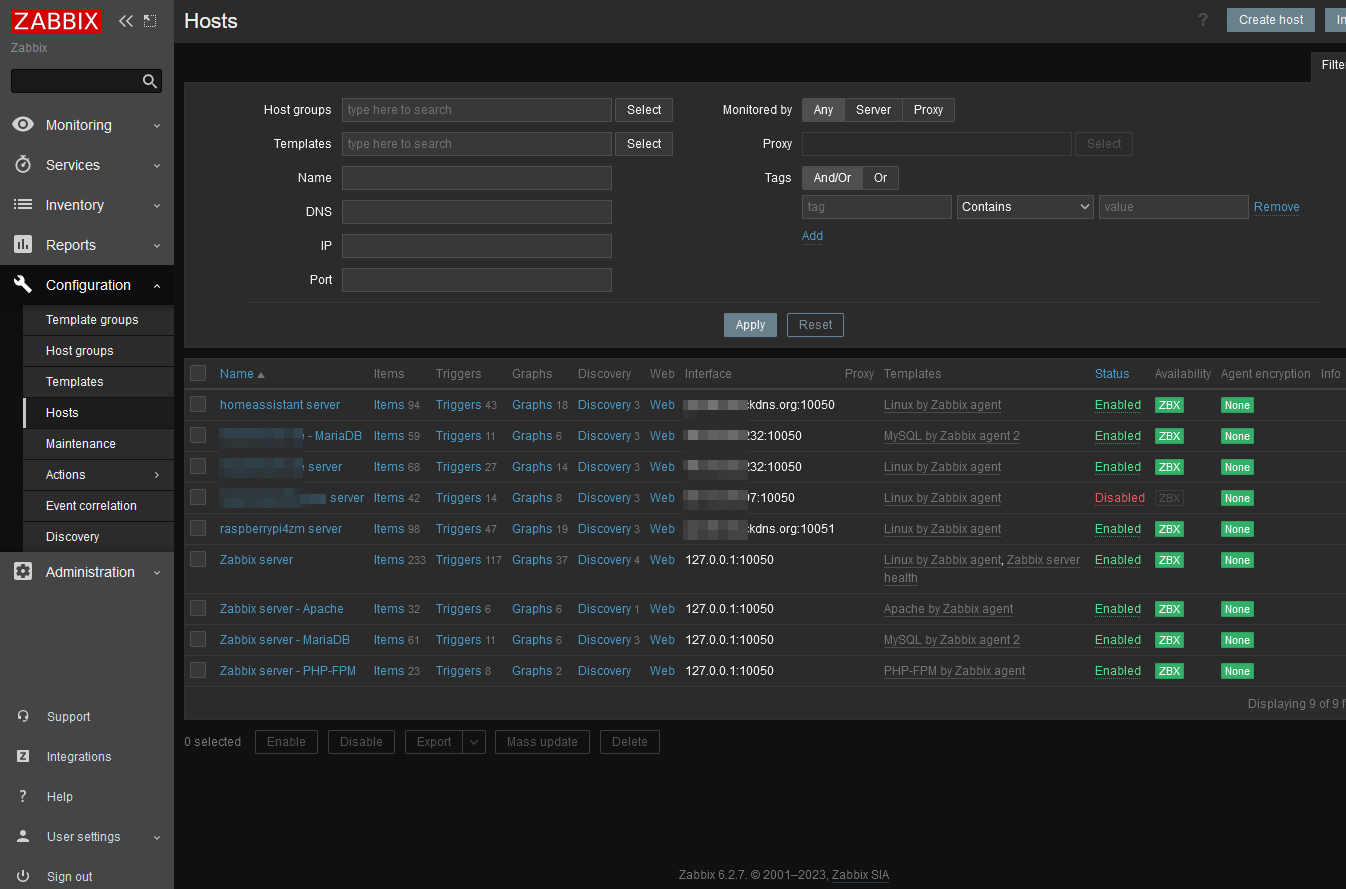The image size is (1346, 889).
Task: Click the search magnifier icon
Action: [x=150, y=82]
